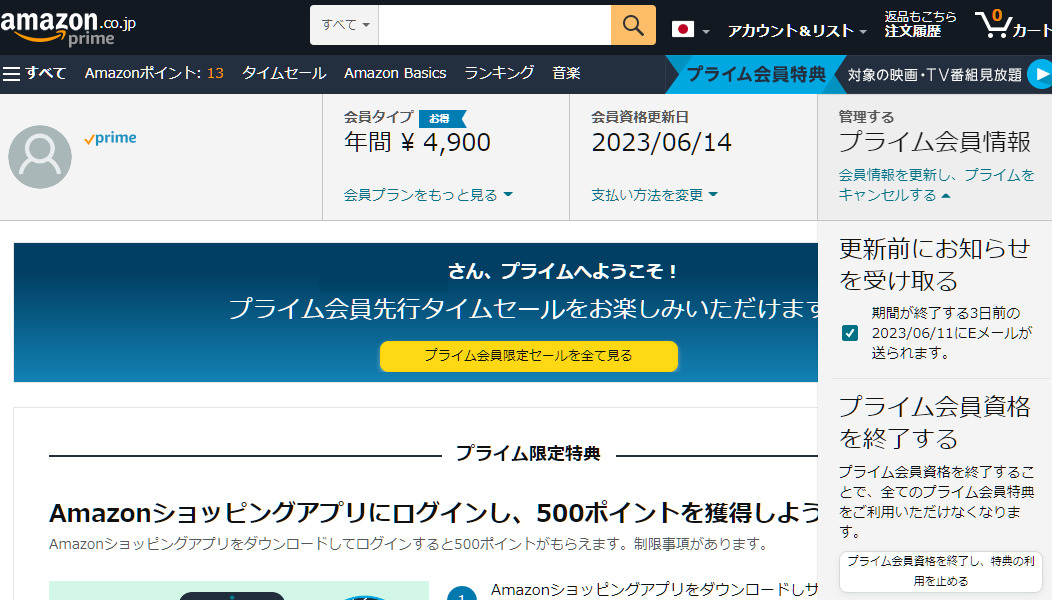Select タイムセール in navigation bar
The width and height of the screenshot is (1052, 600).
(x=284, y=73)
